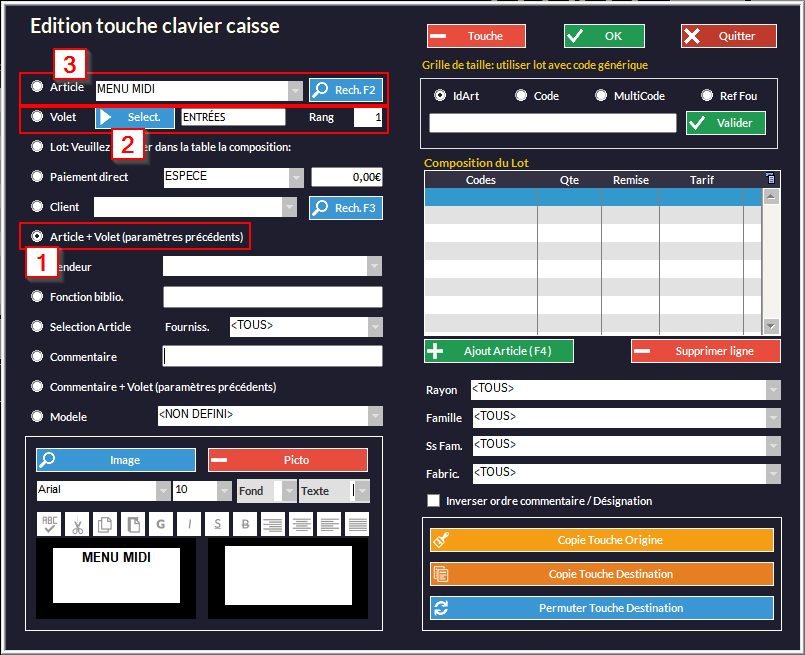
Task: Open the ESPECE payment type dropdown
Action: (295, 178)
